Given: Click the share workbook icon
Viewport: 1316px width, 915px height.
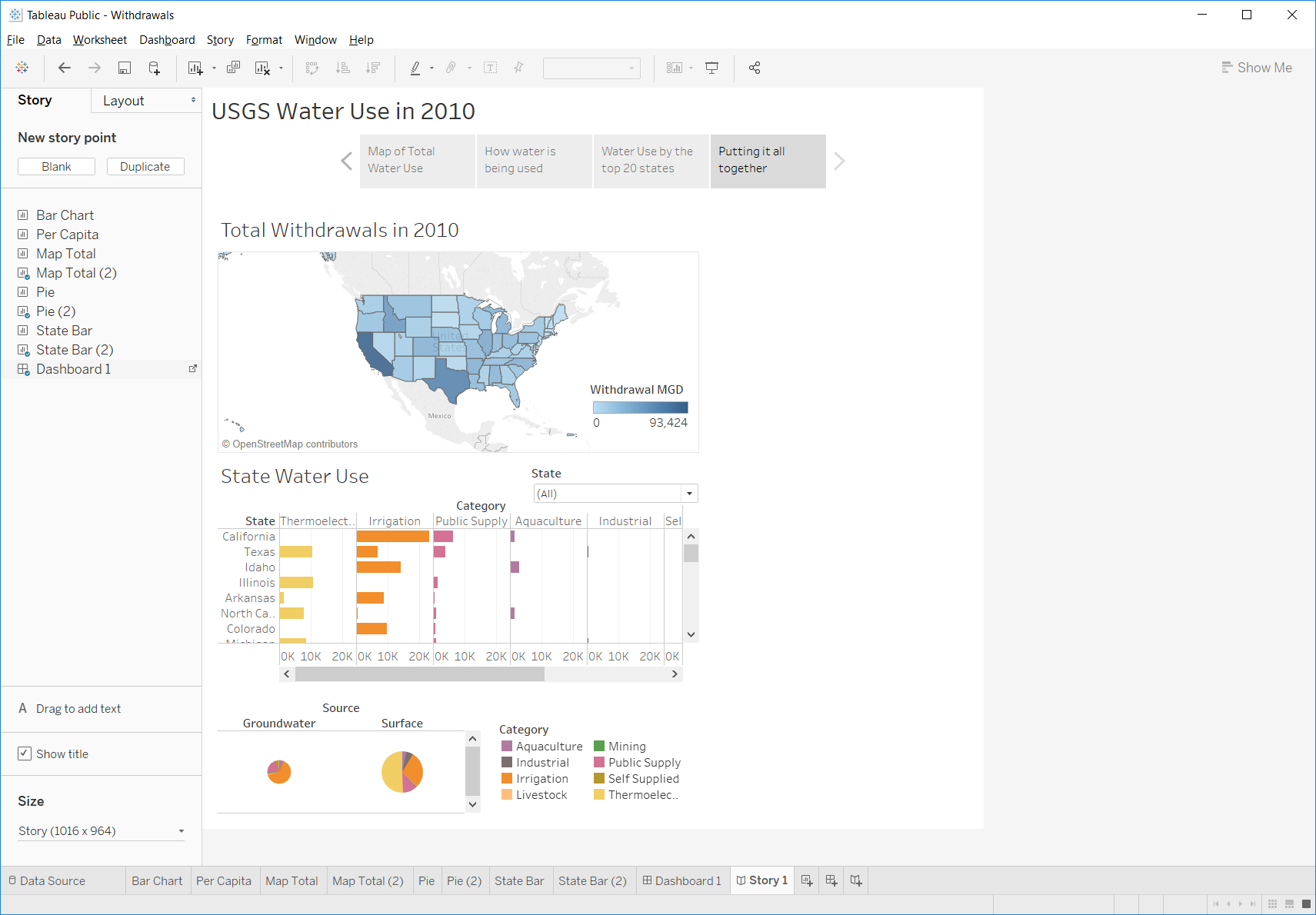Looking at the screenshot, I should click(x=755, y=68).
